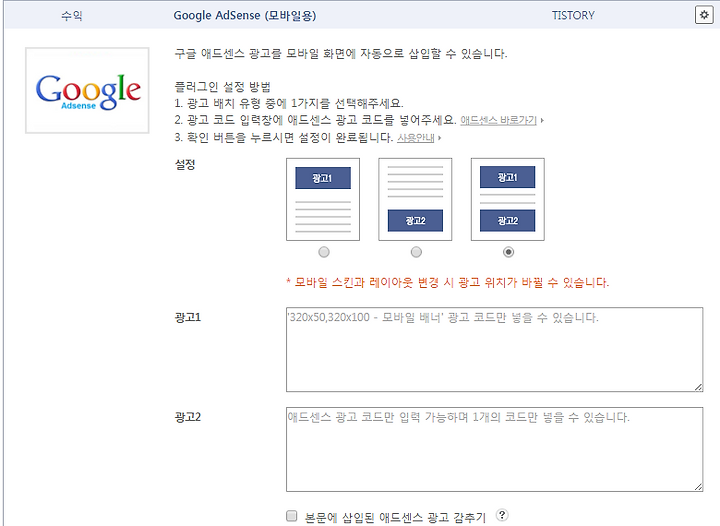720x526 pixels.
Task: Click the 광고1 field label
Action: coord(188,318)
